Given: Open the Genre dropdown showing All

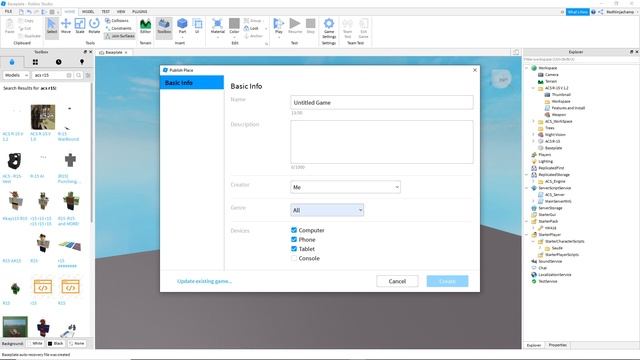Looking at the screenshot, I should pyautogui.click(x=327, y=210).
